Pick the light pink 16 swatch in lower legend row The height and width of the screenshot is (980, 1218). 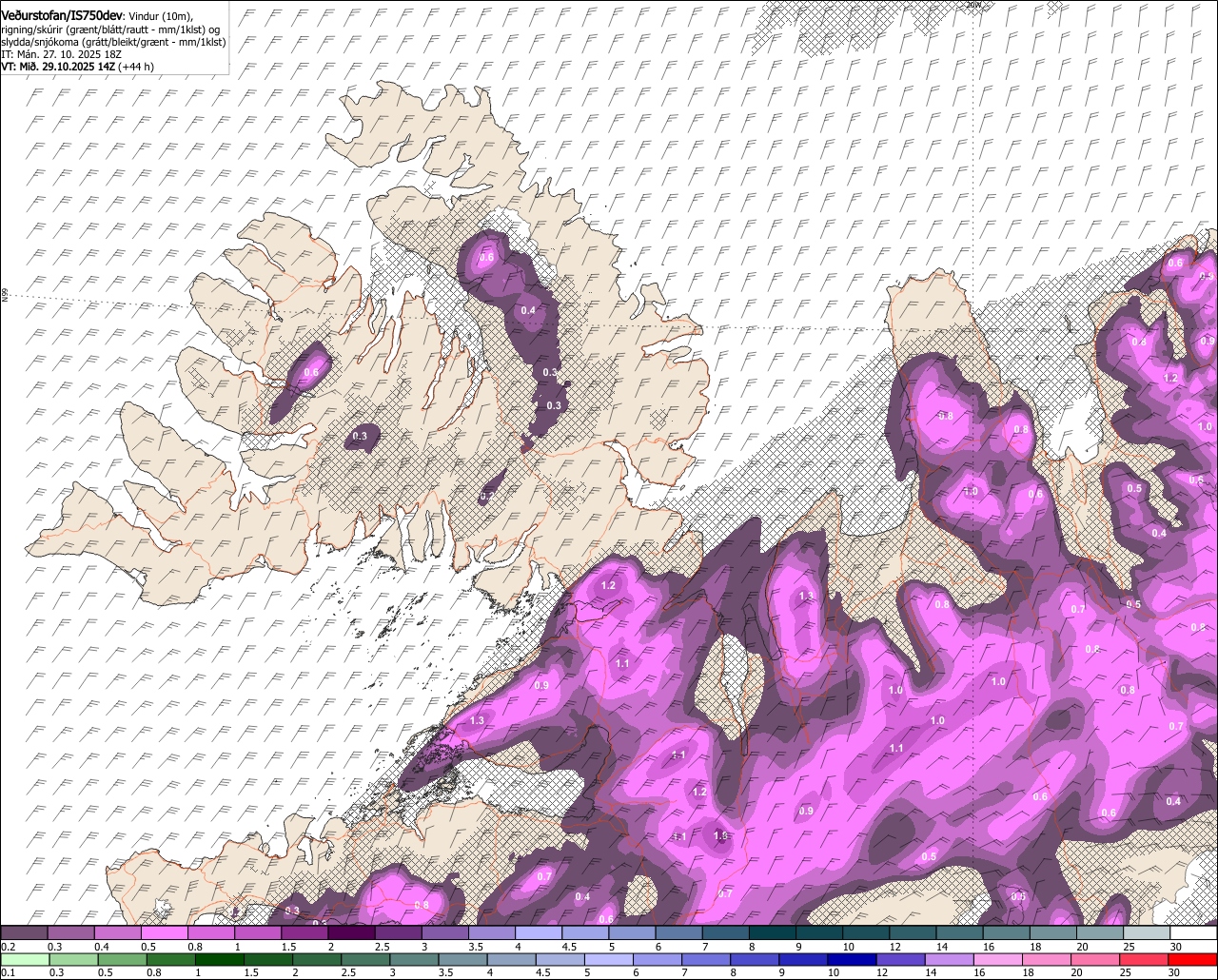tap(998, 960)
